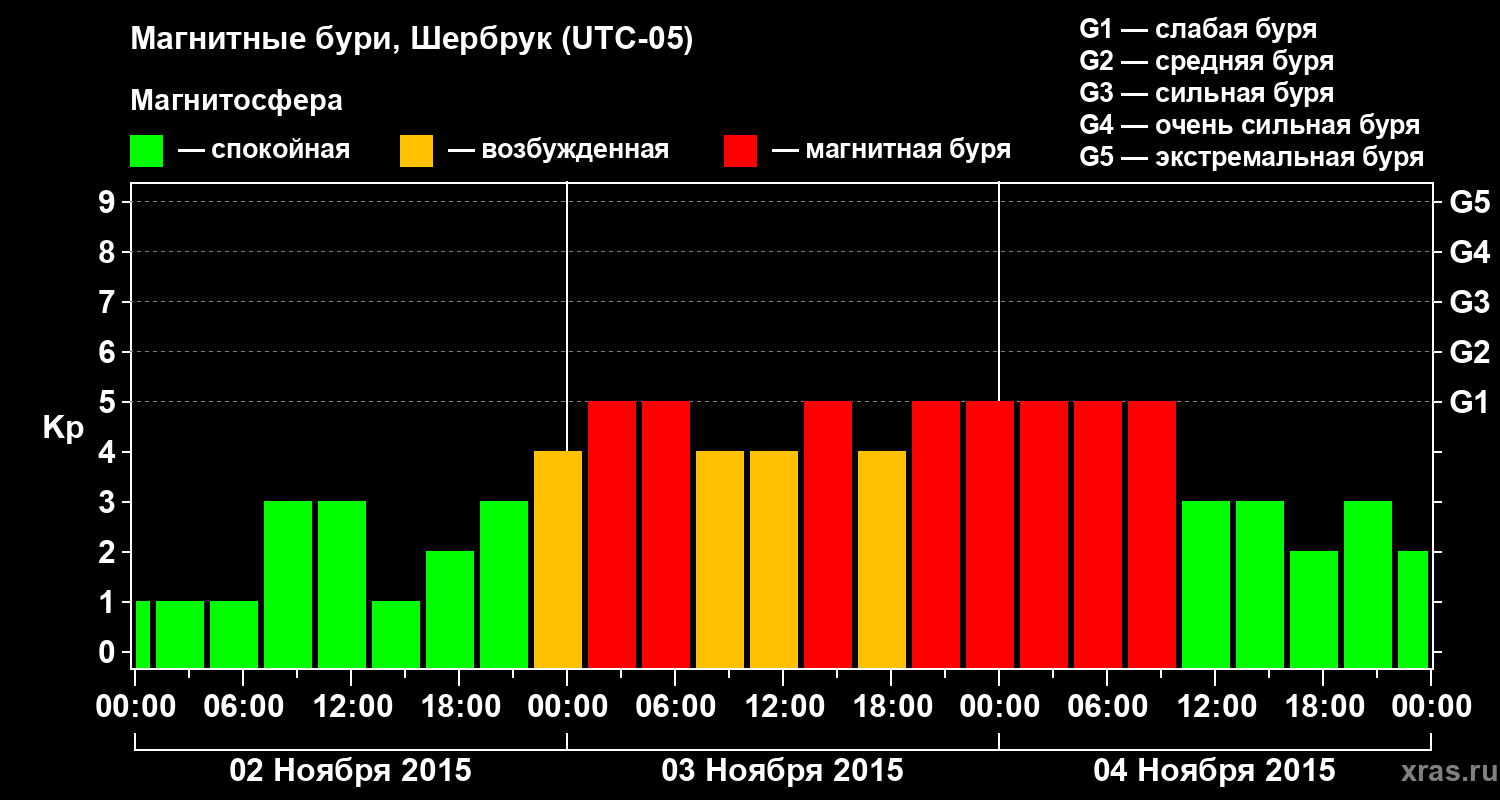1500x800 pixels.
Task: Click green Kp 2 bar over 18:00, 04 Ноября
Action: coord(1314,609)
